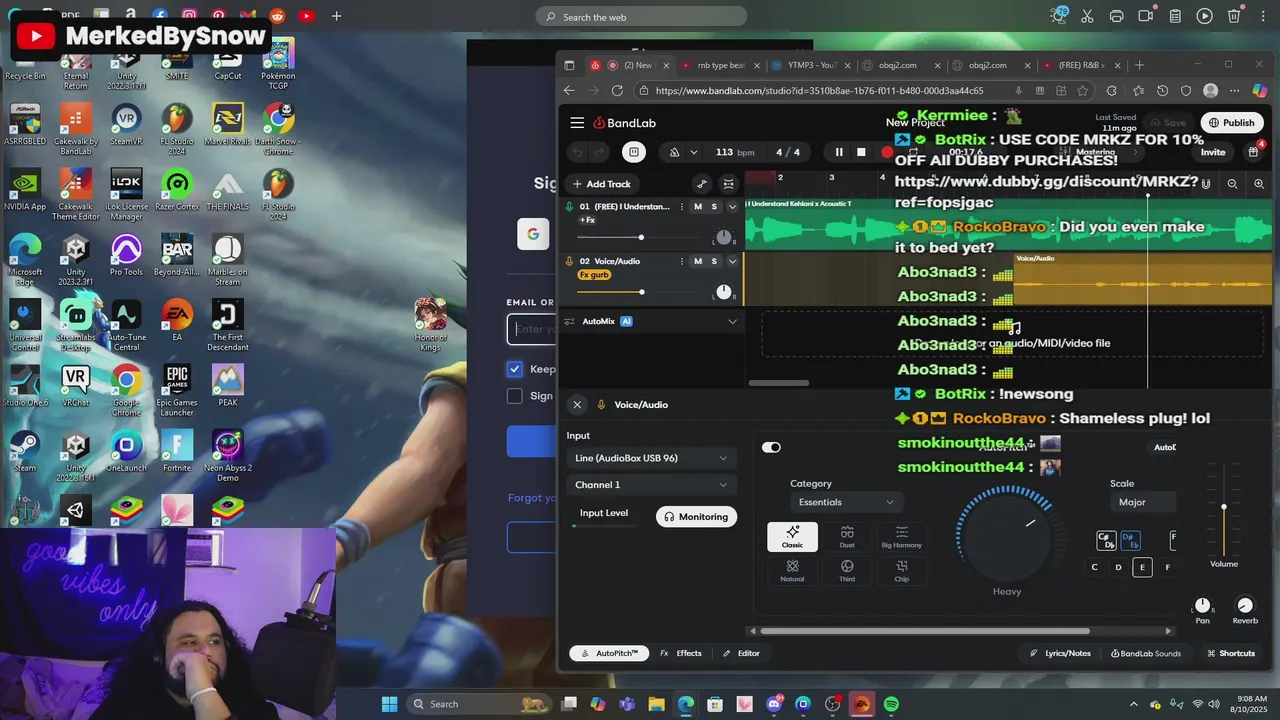Select the Big Harmony preset
Image resolution: width=1280 pixels, height=720 pixels.
click(x=901, y=537)
